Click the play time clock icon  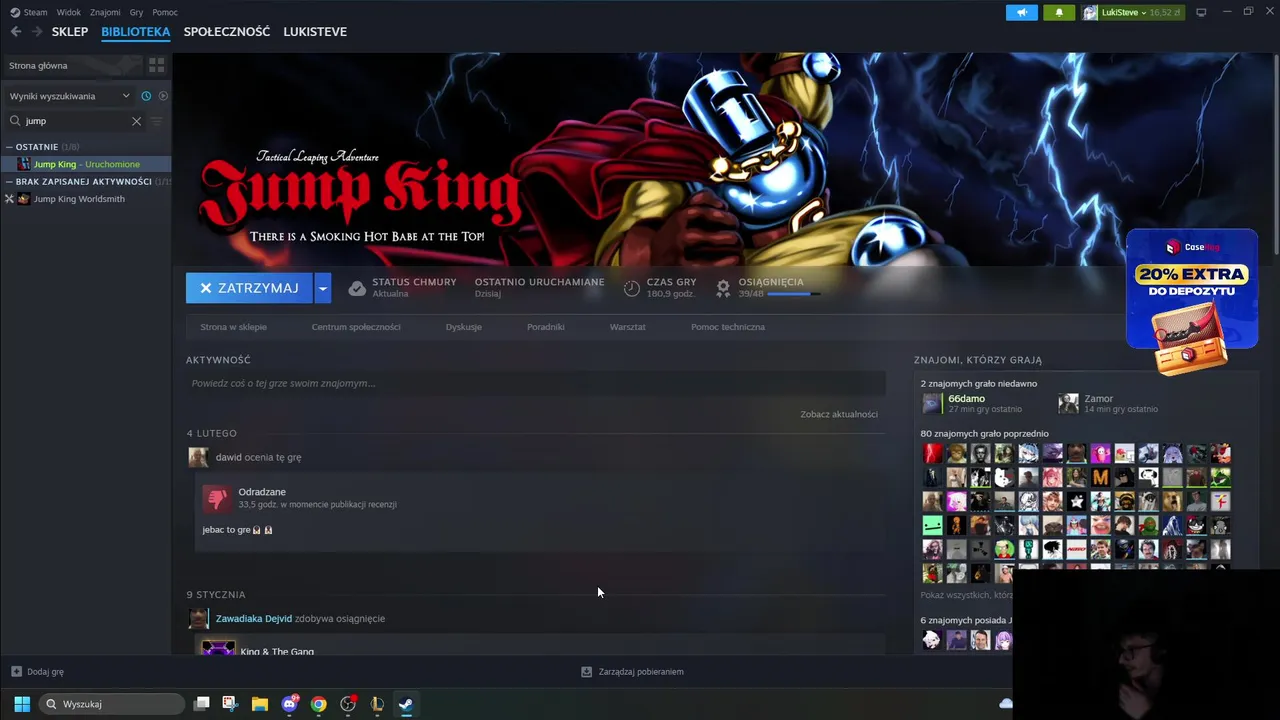(632, 288)
